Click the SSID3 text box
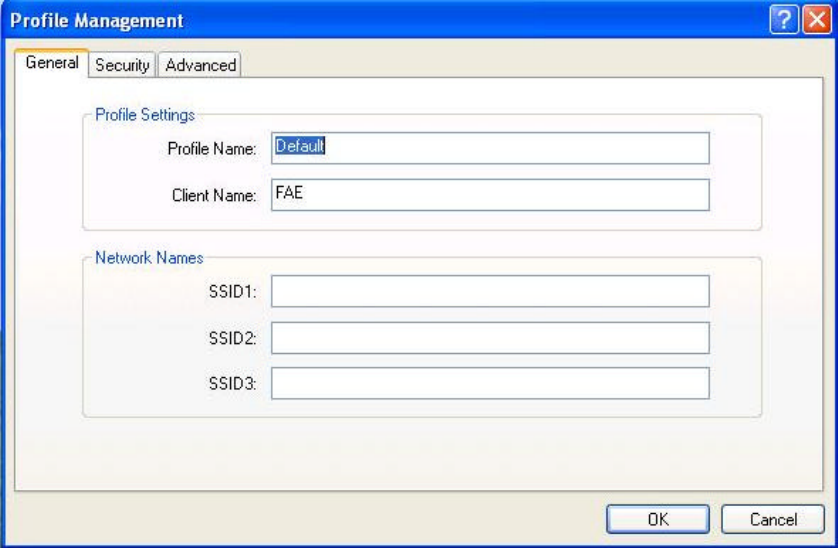The image size is (838, 548). pos(490,383)
